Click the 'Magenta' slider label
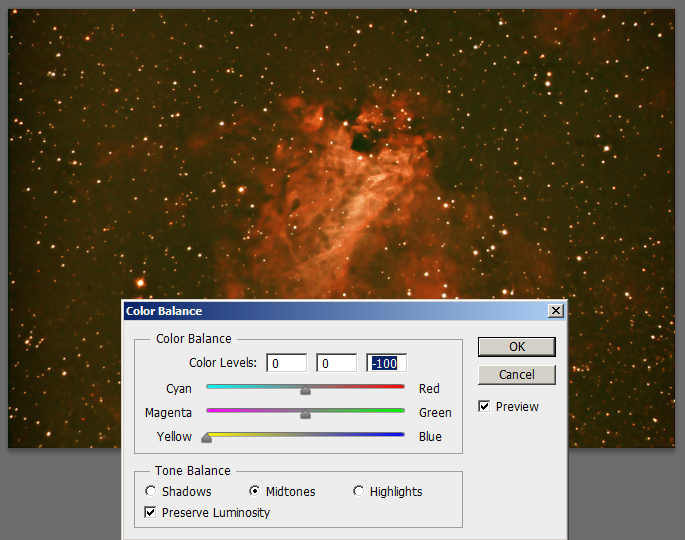Screen dimensions: 685x540 (168, 413)
